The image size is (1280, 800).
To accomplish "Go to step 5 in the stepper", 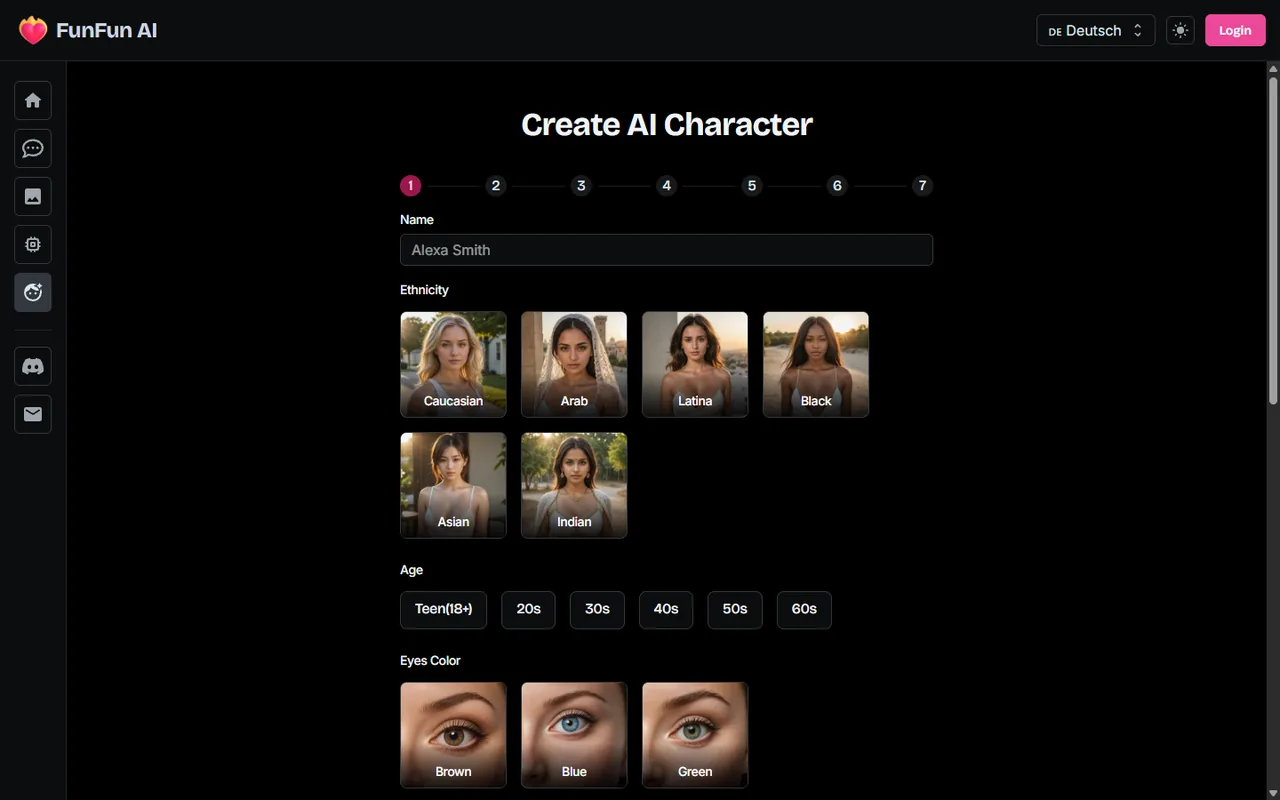I will (752, 185).
